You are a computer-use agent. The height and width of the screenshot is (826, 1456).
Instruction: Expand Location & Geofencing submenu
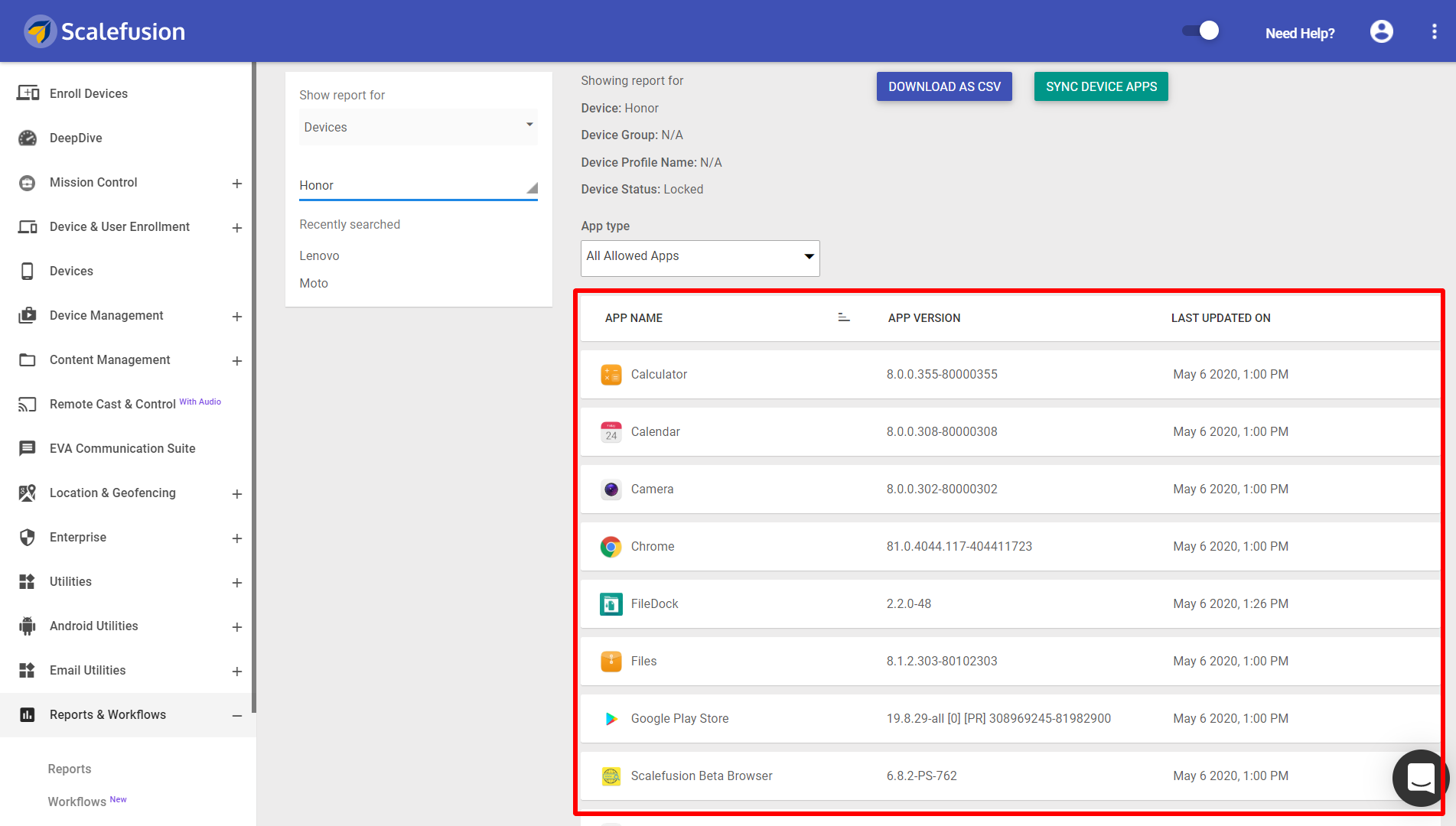(237, 494)
